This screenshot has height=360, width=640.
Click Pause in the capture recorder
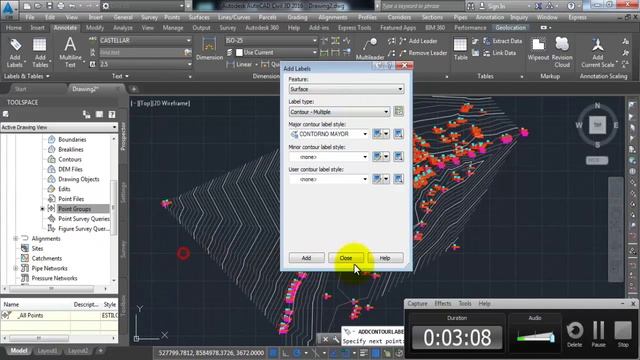coord(598,334)
